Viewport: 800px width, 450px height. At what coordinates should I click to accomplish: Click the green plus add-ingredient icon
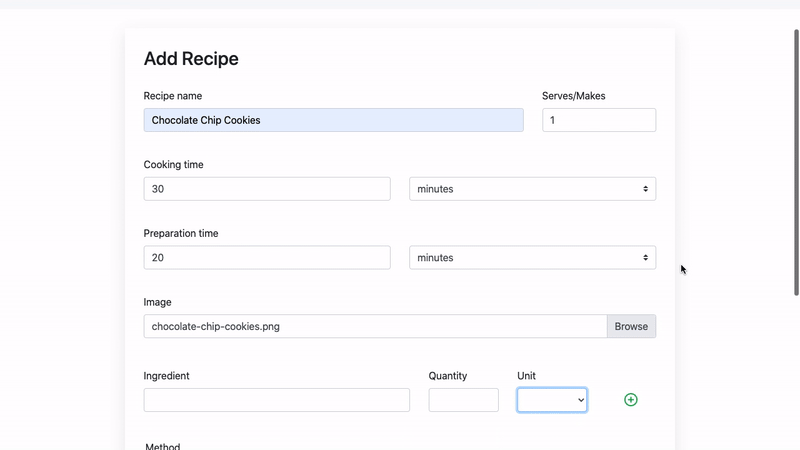631,399
